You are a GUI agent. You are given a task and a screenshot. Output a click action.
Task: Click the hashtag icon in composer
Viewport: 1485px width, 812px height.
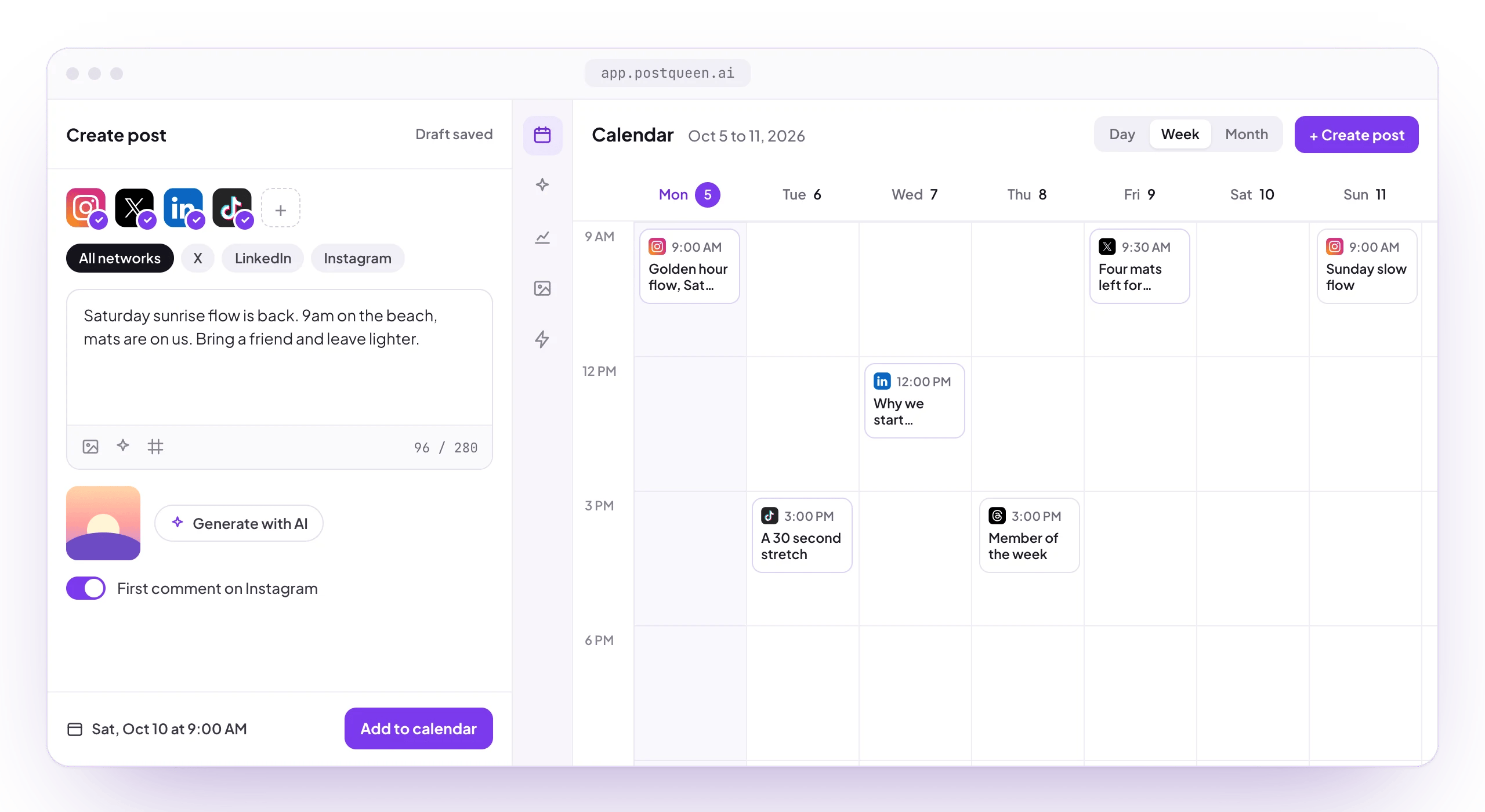[155, 447]
